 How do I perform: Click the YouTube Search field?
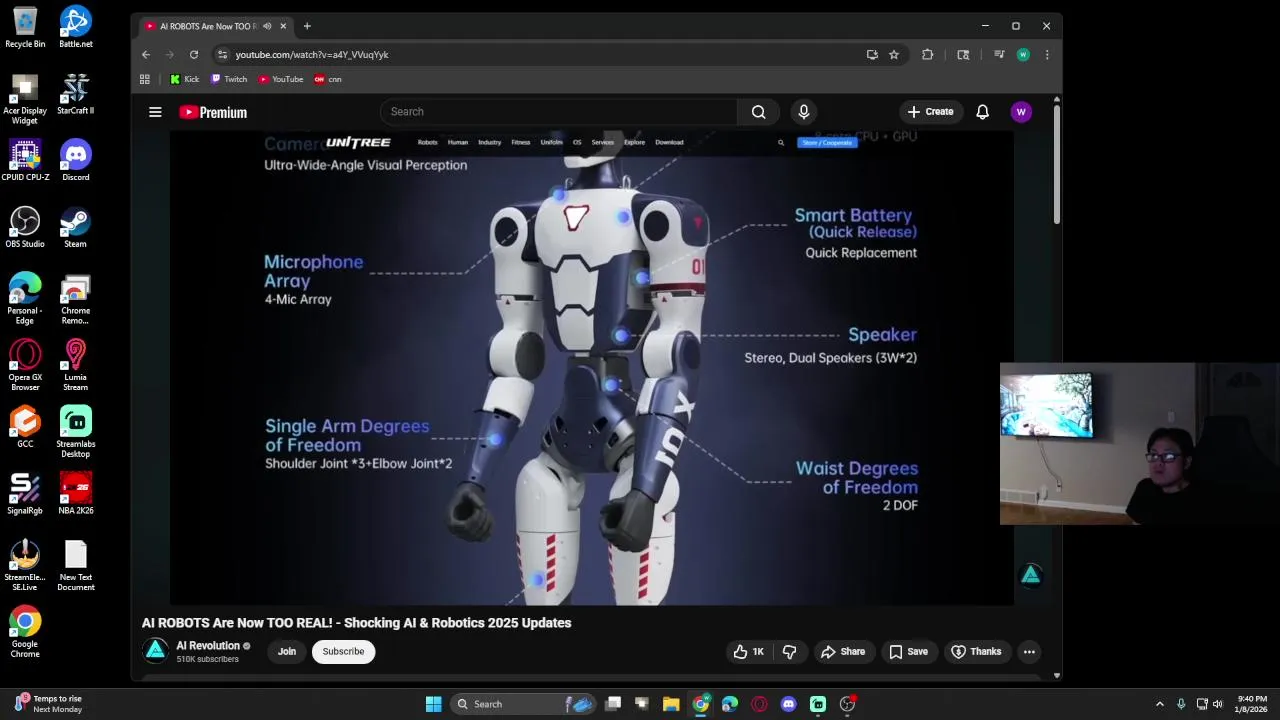coord(558,112)
